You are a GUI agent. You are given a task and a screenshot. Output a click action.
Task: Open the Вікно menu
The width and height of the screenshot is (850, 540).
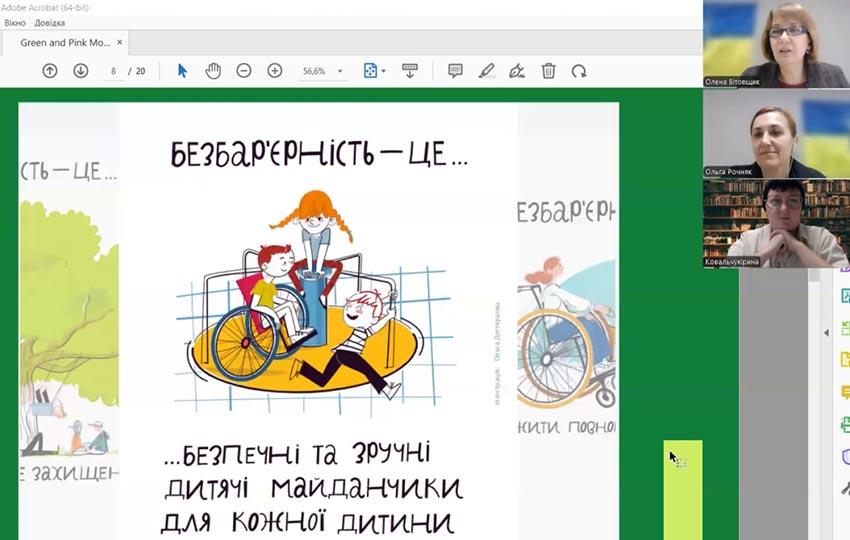(x=15, y=23)
